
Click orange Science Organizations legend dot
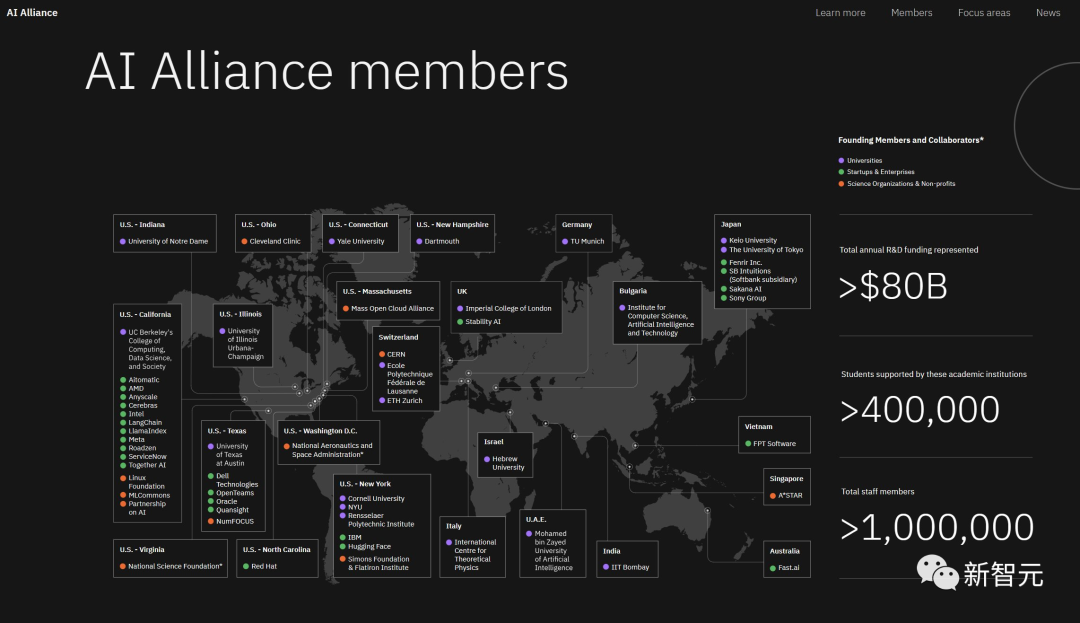pyautogui.click(x=841, y=184)
